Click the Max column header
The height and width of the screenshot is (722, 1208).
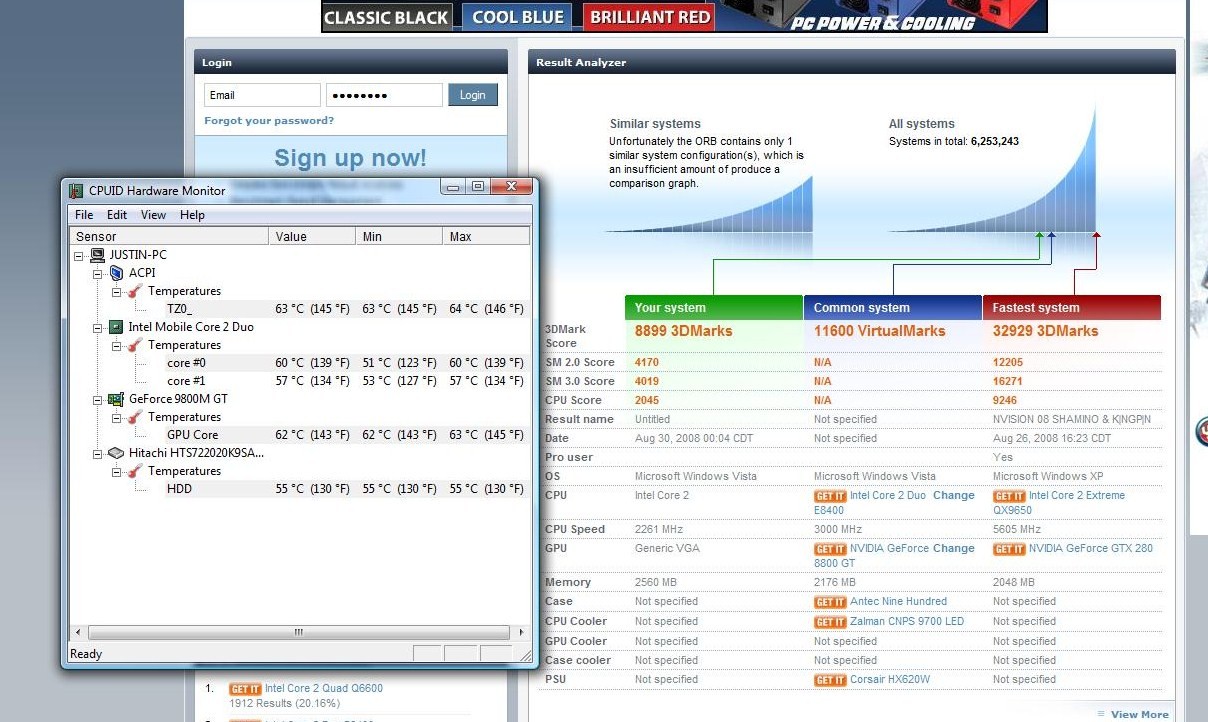[486, 236]
